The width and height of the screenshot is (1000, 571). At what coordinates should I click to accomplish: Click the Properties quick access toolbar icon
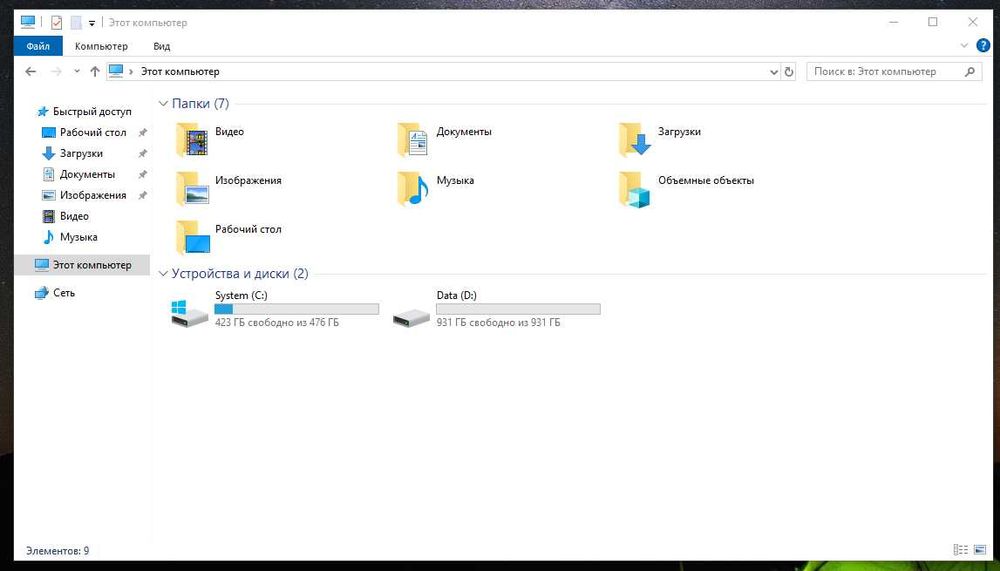(x=56, y=22)
